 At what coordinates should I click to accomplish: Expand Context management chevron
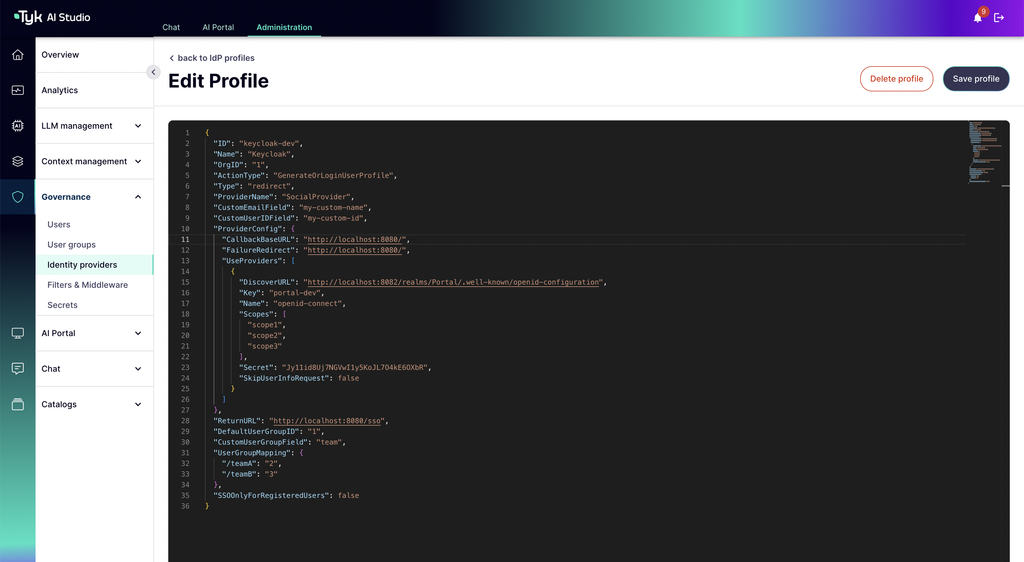(x=138, y=161)
